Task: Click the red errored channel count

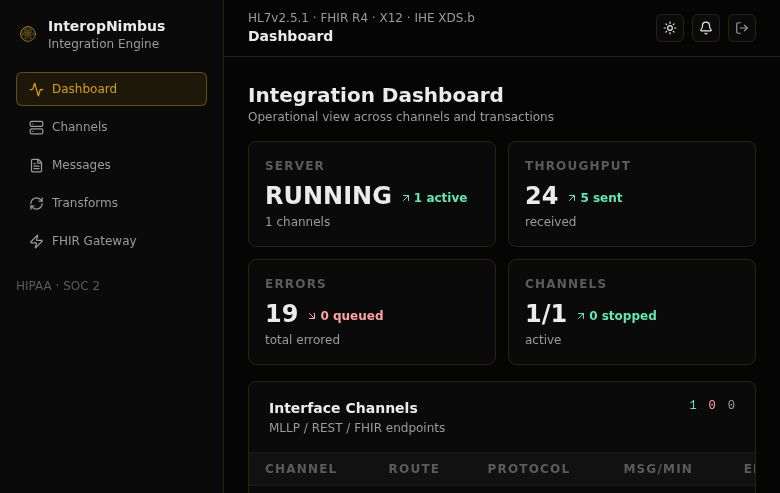Action: (x=712, y=405)
